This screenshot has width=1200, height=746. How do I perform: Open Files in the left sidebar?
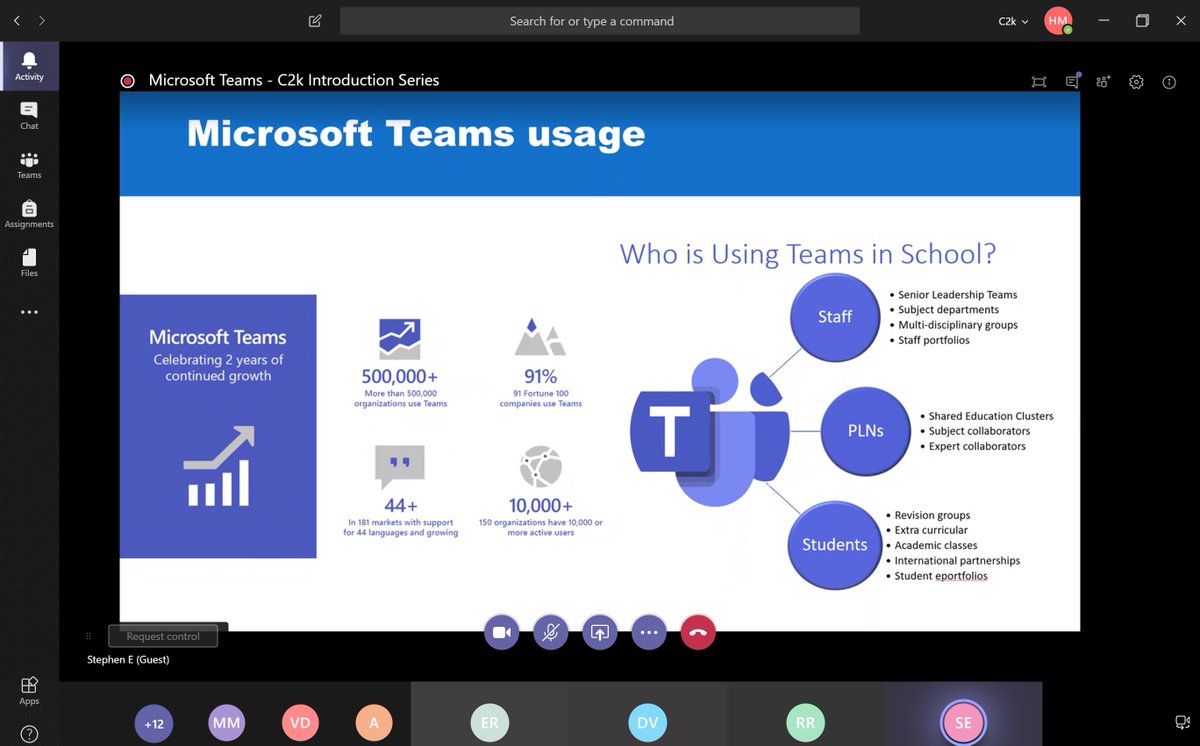coord(29,262)
